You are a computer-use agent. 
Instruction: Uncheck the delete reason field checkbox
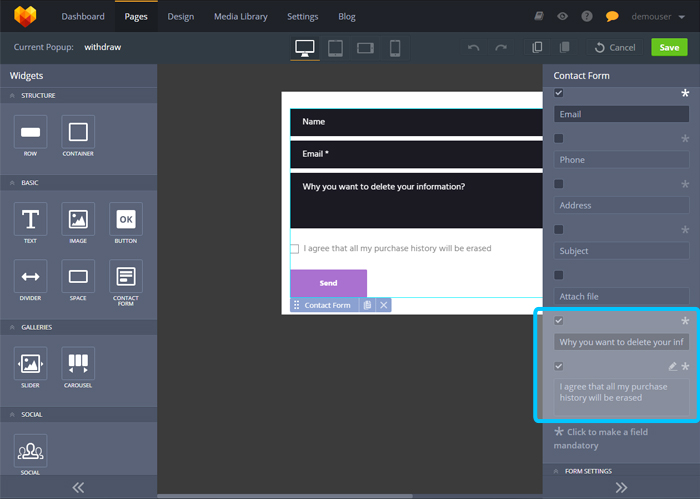[558, 320]
